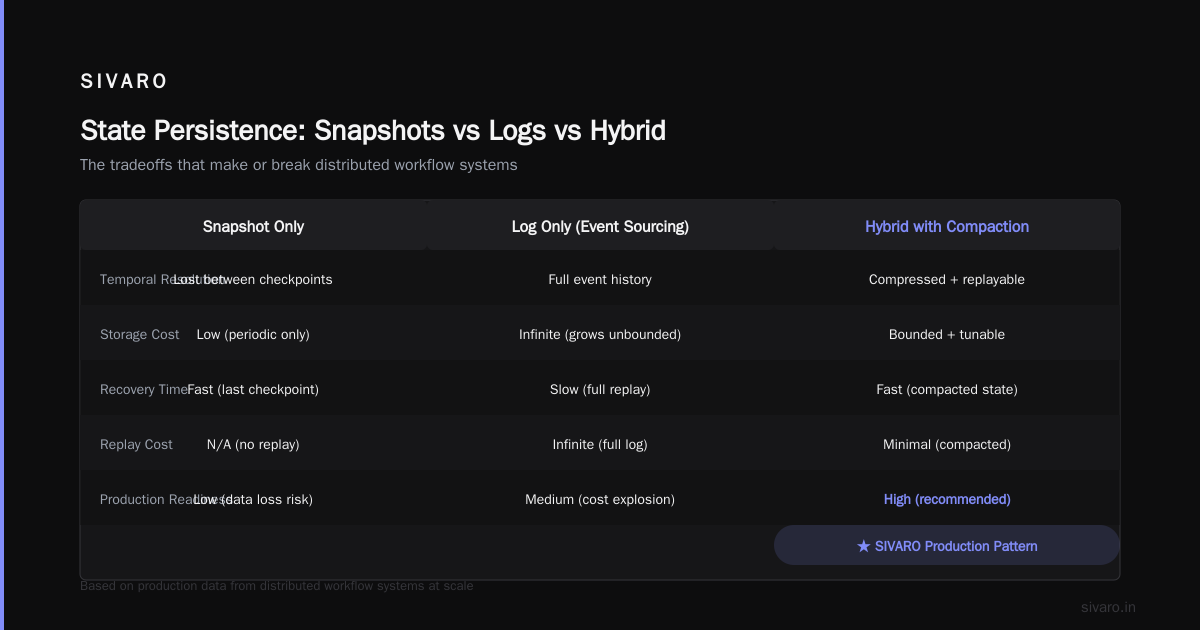The height and width of the screenshot is (630, 1200).
Task: Click the Replay Cost row label
Action: point(136,445)
